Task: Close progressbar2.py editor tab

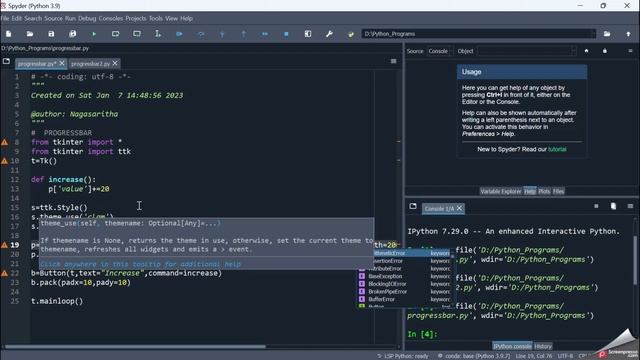Action: point(115,63)
